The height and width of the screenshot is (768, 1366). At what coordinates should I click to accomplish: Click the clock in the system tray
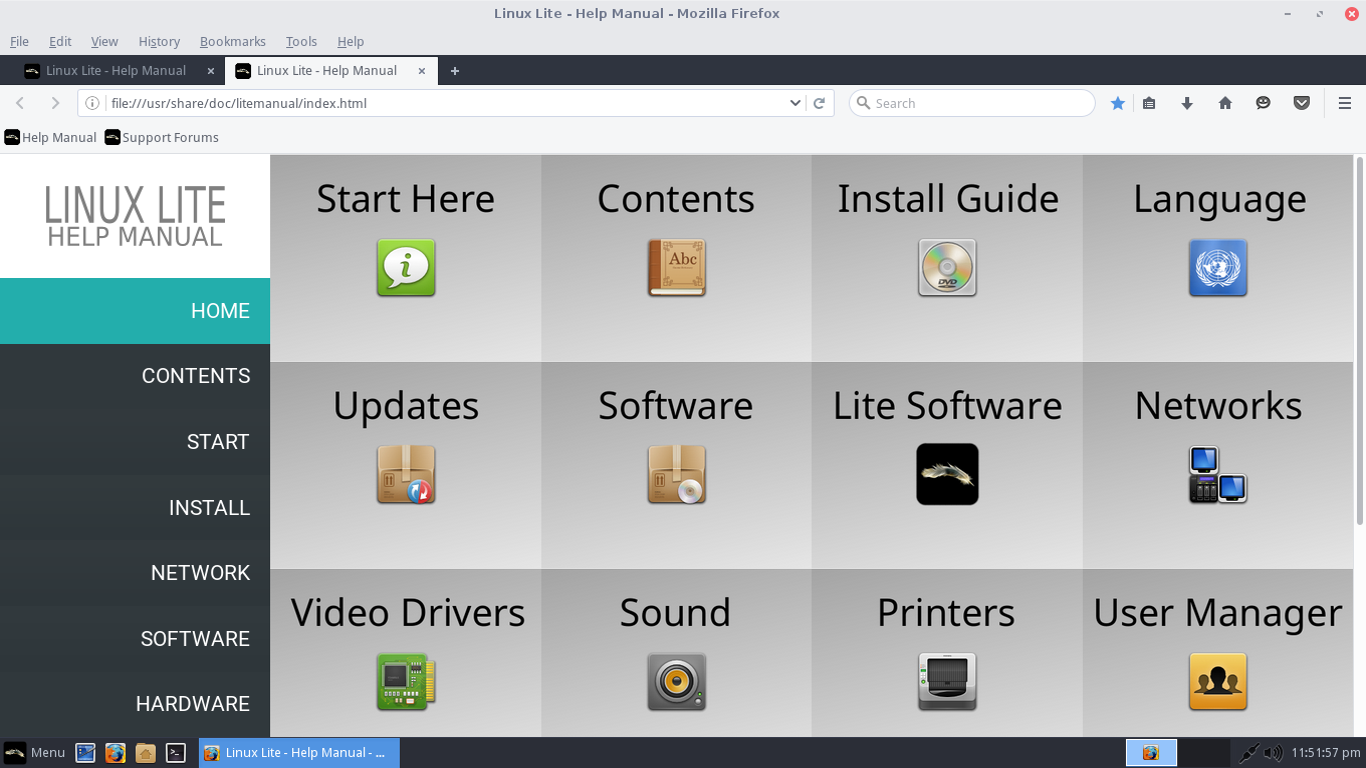[x=1324, y=752]
